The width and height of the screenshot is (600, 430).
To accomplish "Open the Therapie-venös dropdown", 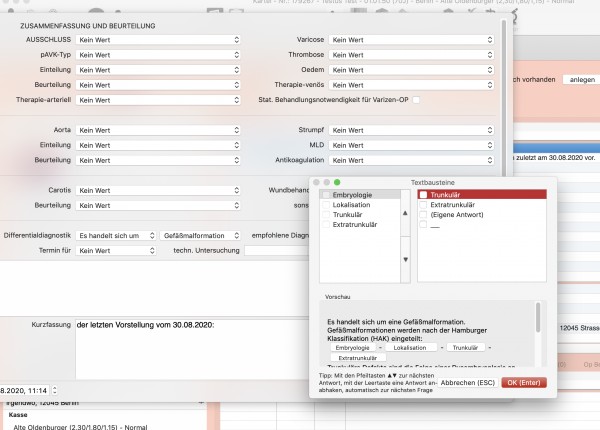I will pyautogui.click(x=411, y=85).
